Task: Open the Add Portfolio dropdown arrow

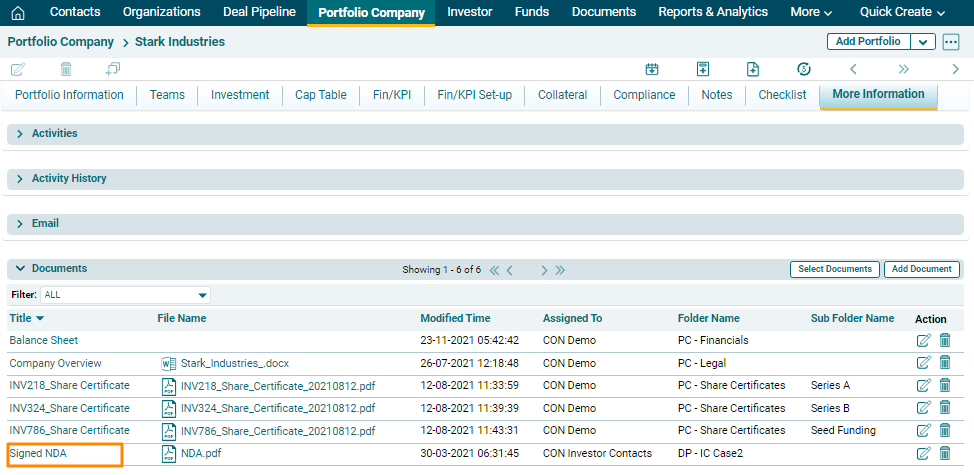Action: pos(923,42)
